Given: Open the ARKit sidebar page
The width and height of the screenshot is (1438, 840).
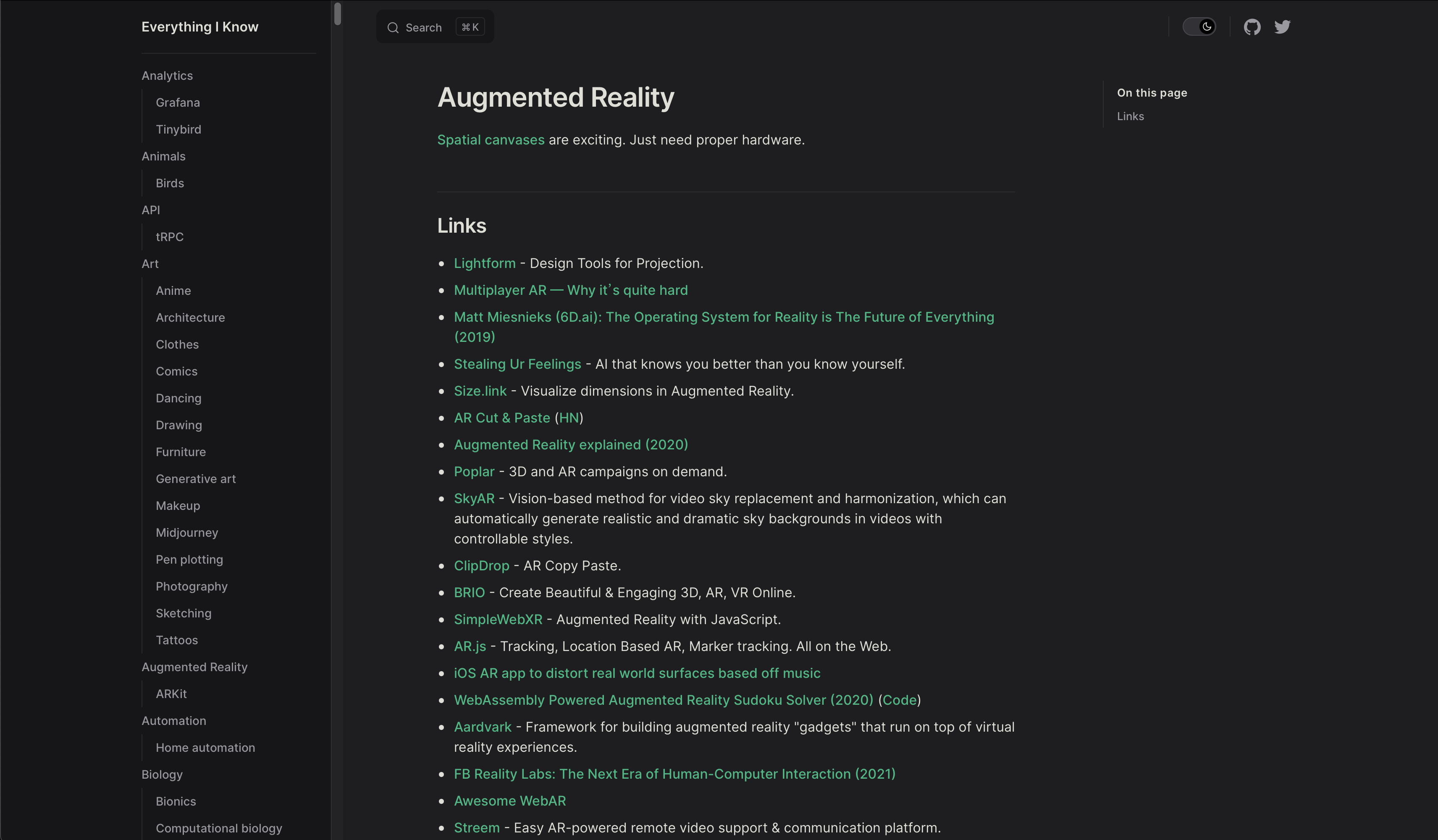Looking at the screenshot, I should tap(171, 694).
